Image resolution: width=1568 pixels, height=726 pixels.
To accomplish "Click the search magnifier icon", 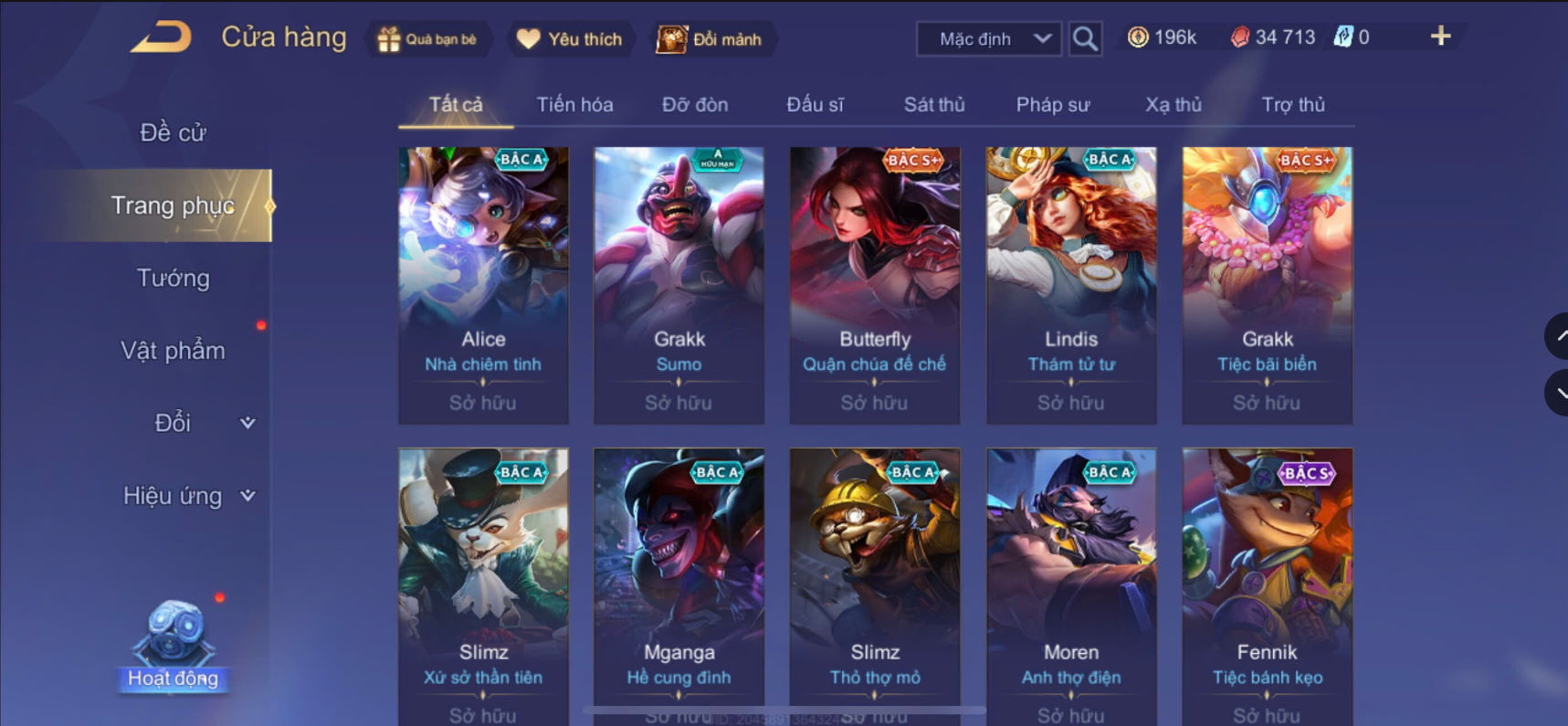I will click(1085, 38).
